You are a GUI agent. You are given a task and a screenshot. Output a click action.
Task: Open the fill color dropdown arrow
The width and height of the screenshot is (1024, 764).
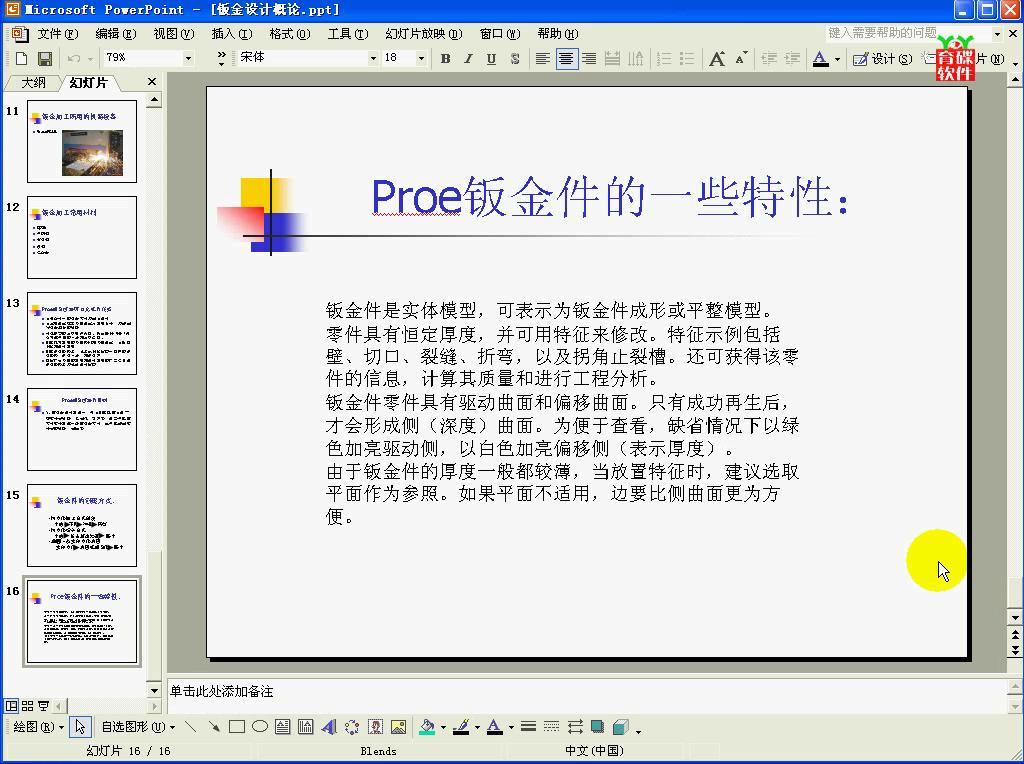point(443,727)
